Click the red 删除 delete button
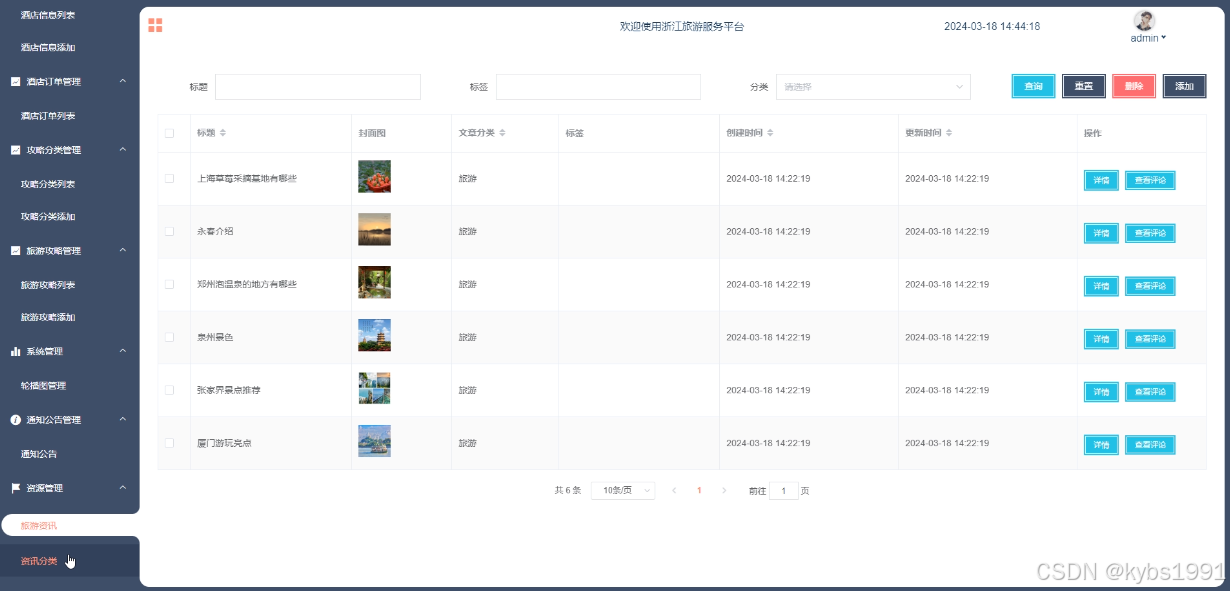The height and width of the screenshot is (591, 1230). pyautogui.click(x=1133, y=87)
